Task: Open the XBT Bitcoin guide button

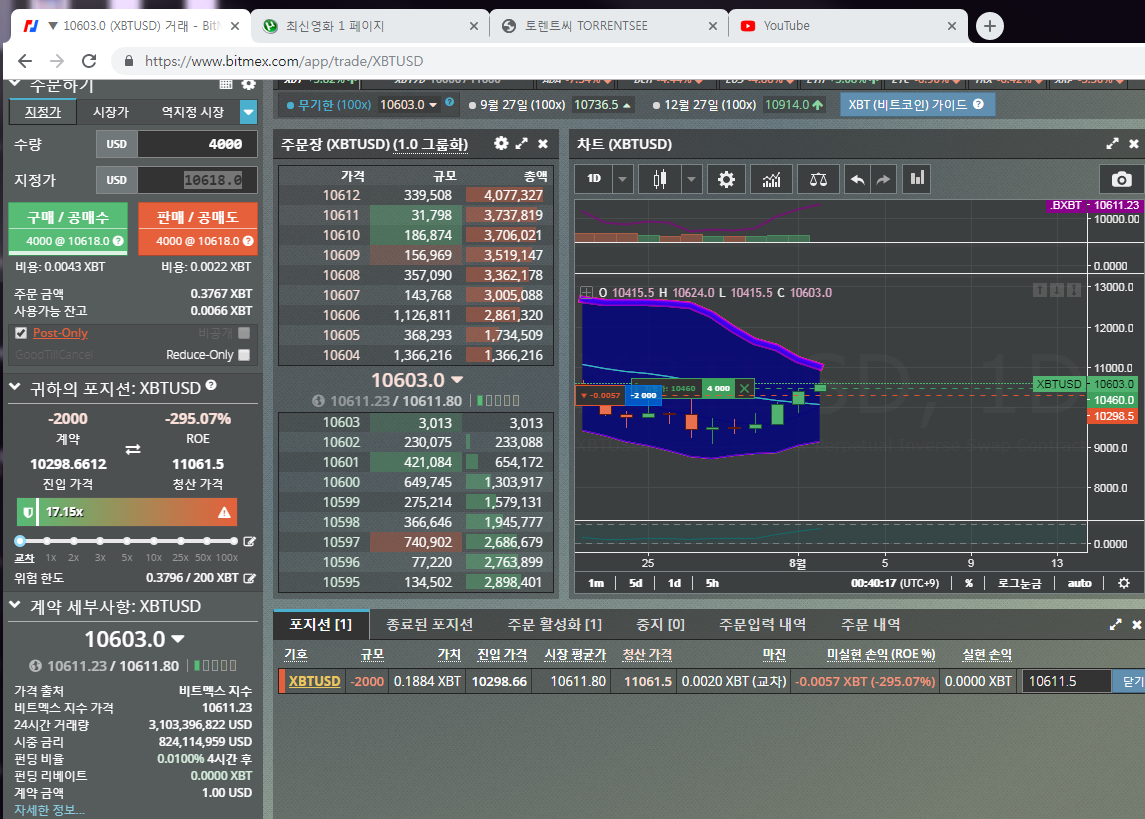Action: pyautogui.click(x=917, y=104)
